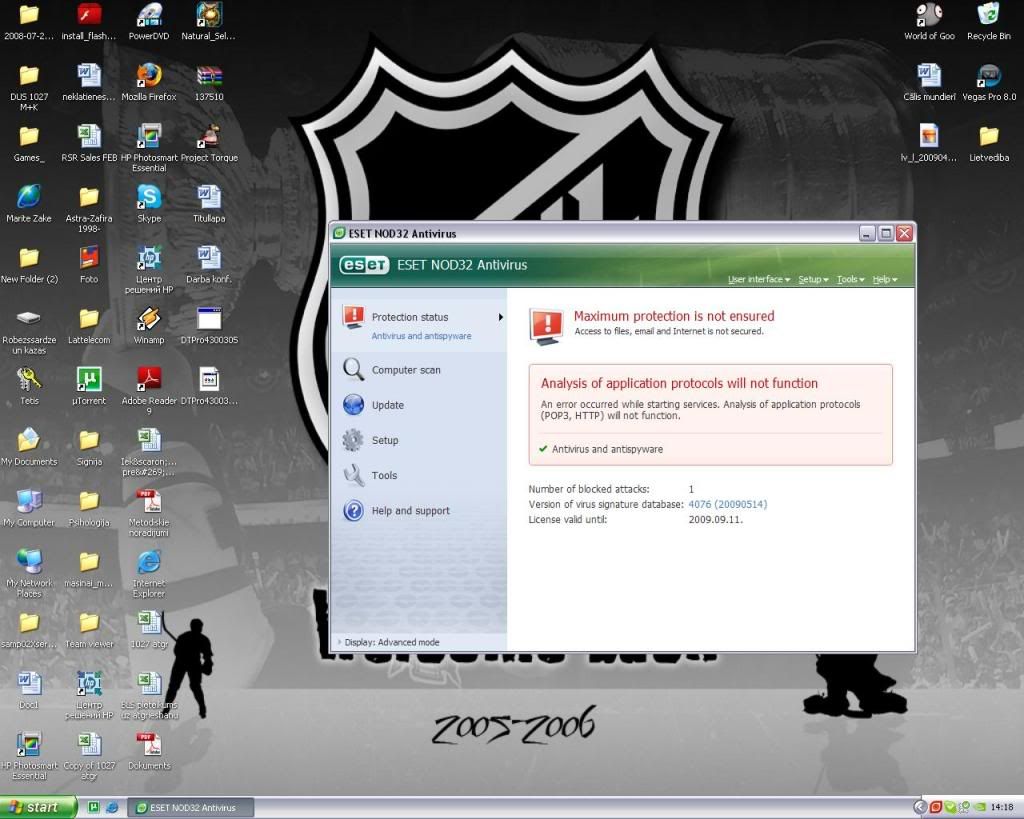The image size is (1024, 819).
Task: Select Mozilla Firefox desktop icon
Action: click(x=149, y=82)
